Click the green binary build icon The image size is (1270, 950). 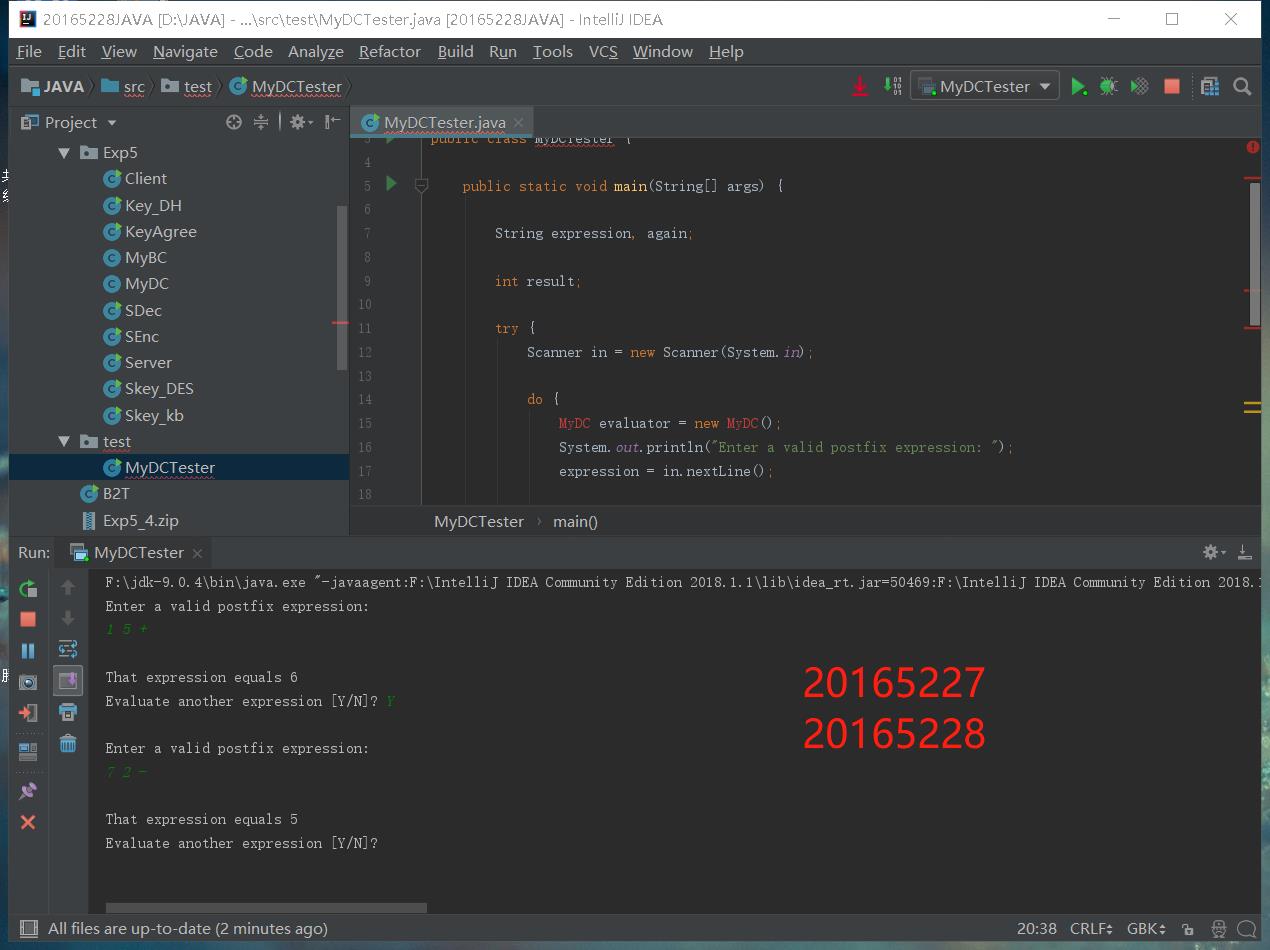tap(892, 87)
